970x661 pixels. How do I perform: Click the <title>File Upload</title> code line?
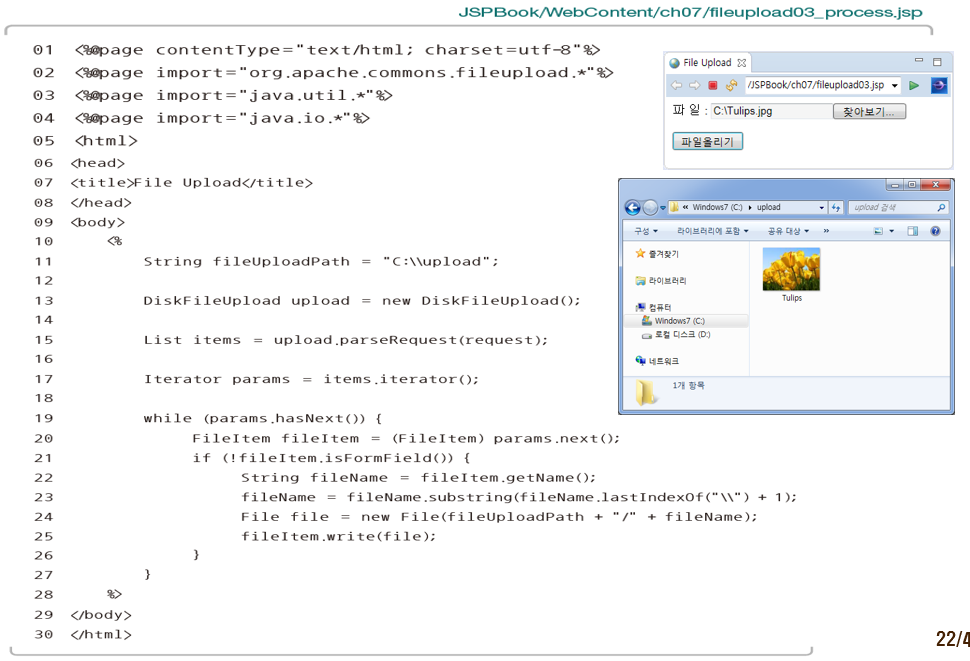(192, 183)
